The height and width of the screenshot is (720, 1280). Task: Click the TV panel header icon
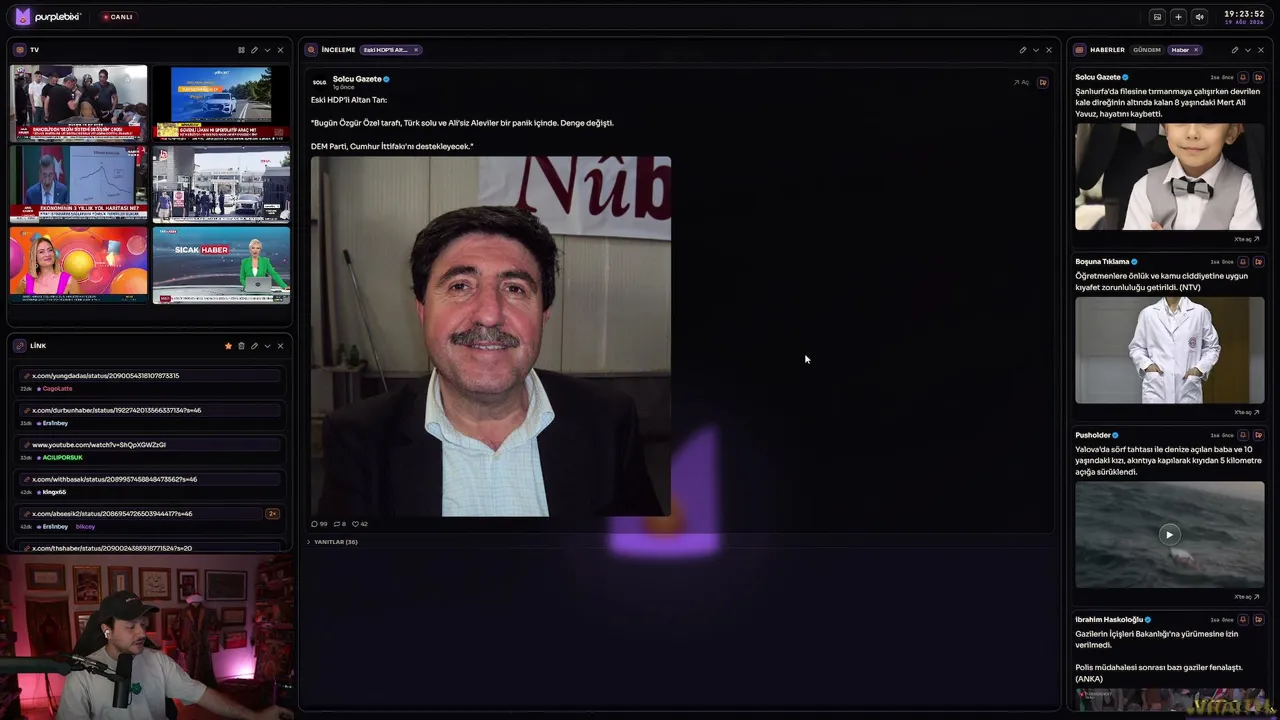coord(20,50)
